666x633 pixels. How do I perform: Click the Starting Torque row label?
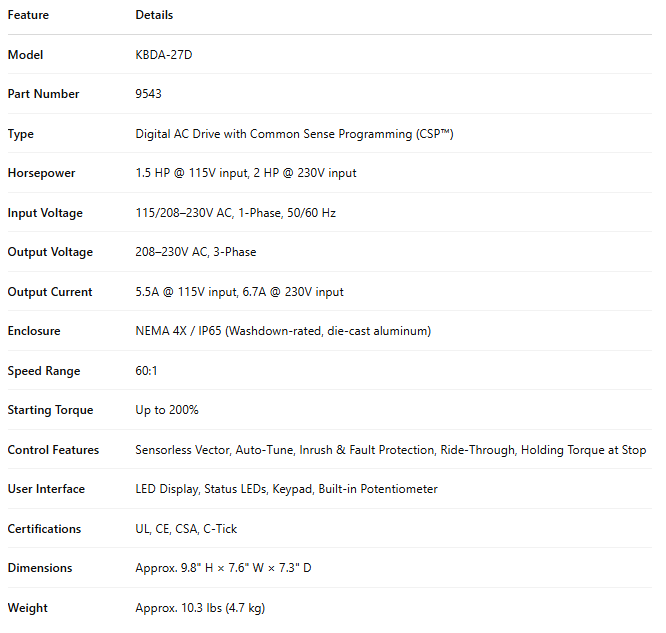coord(50,410)
